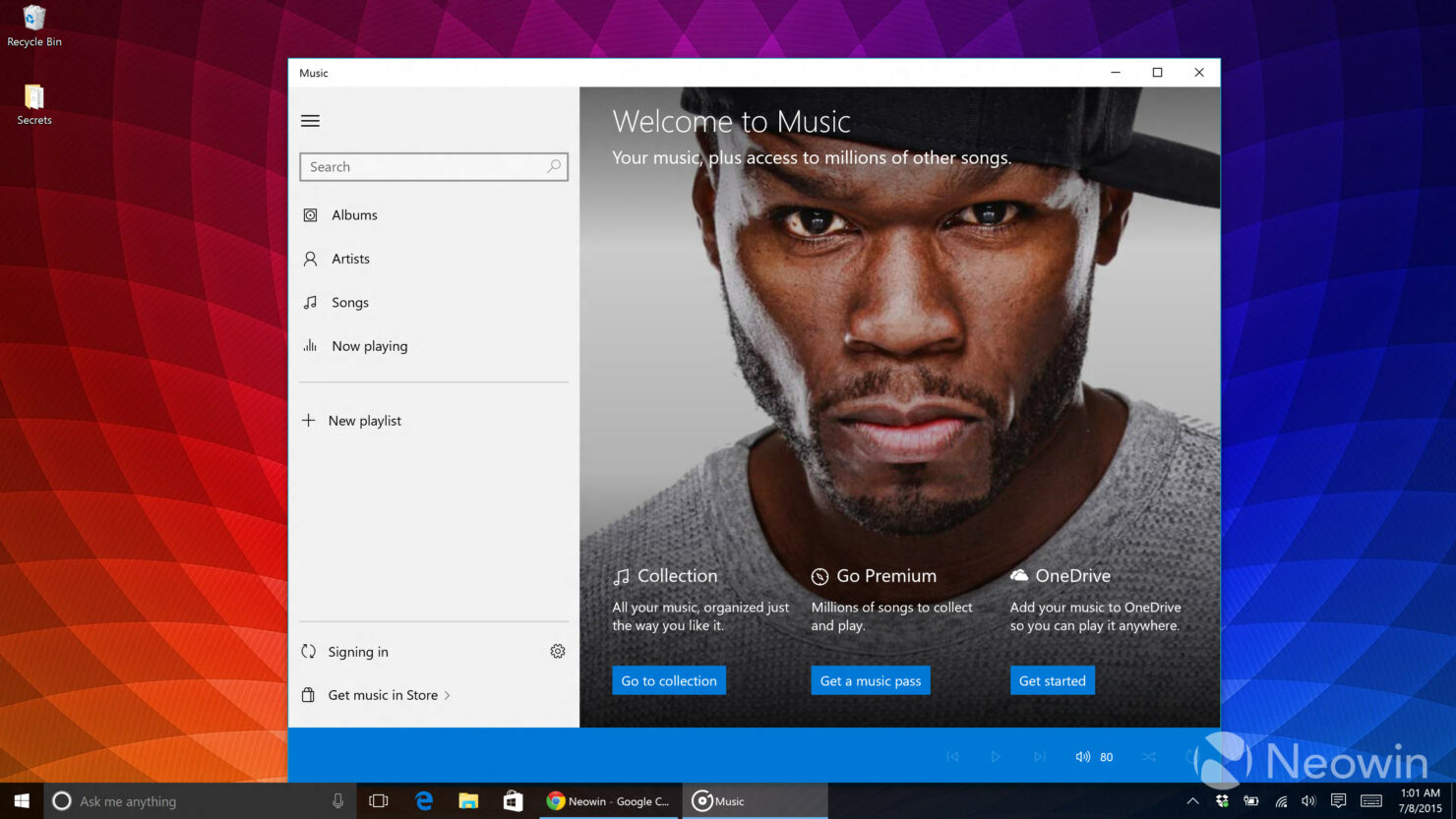This screenshot has width=1456, height=819.
Task: Click the taskbar clock showing 1:01 AM
Action: tap(1420, 800)
